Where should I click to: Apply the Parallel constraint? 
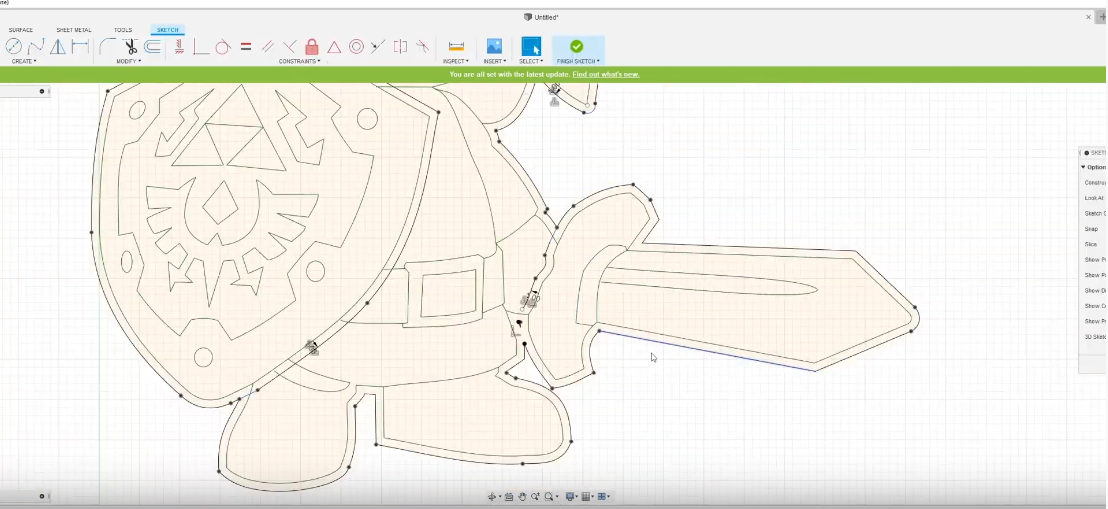click(268, 47)
